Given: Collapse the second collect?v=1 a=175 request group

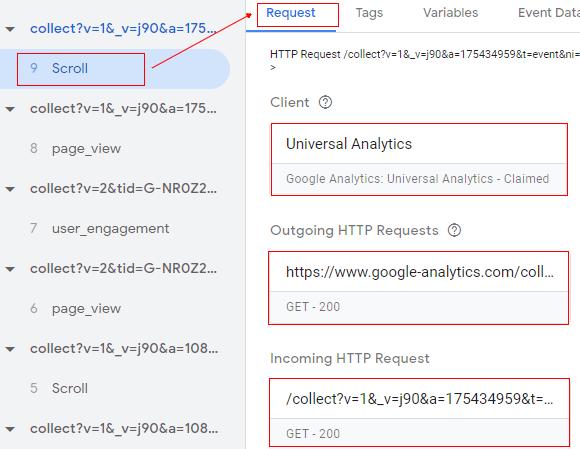Looking at the screenshot, I should click(10, 109).
